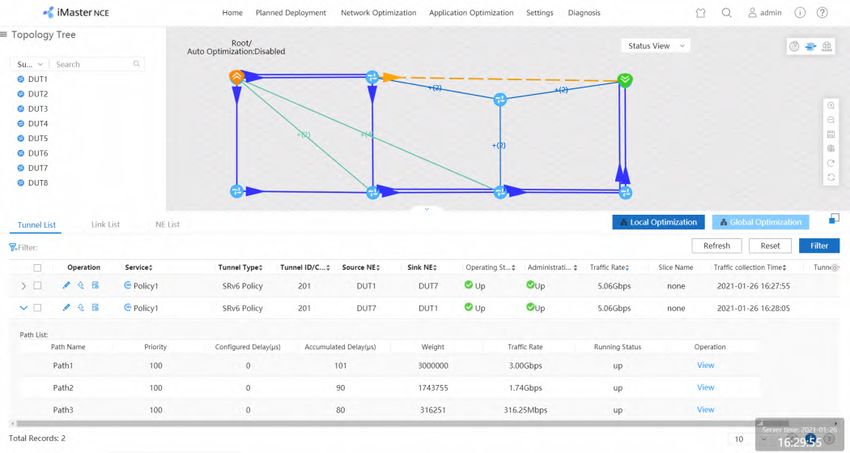Screen dimensions: 850x453
Task: View details of Path2
Action: [x=705, y=387]
